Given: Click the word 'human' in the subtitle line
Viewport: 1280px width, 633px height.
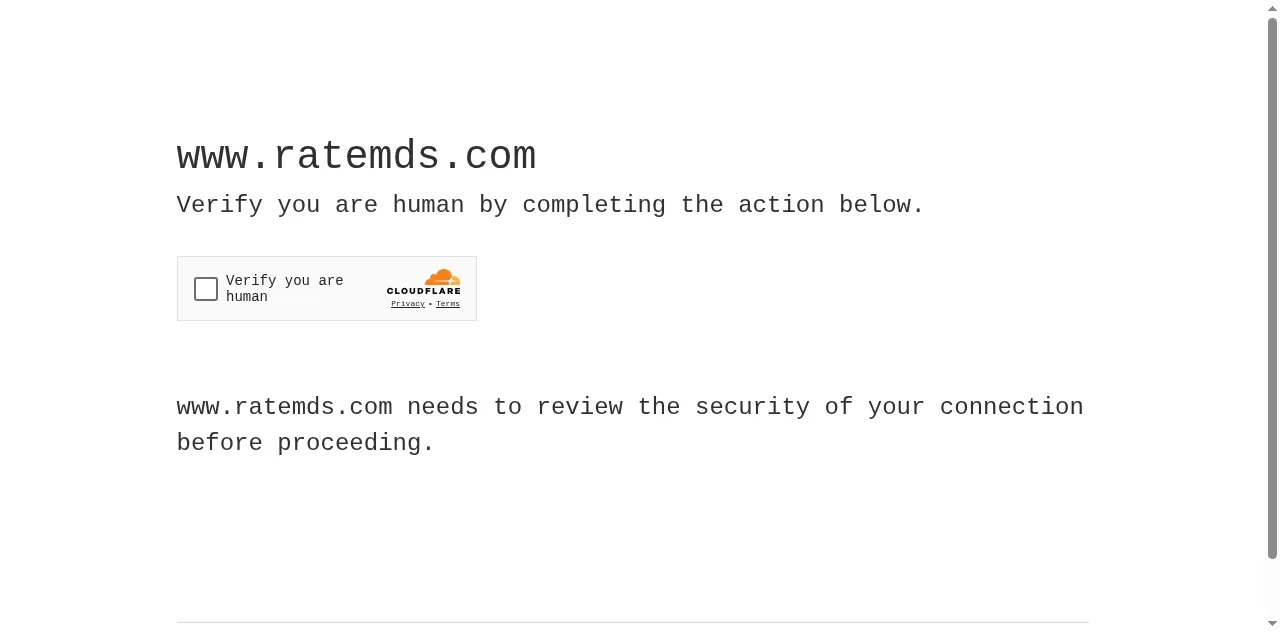Looking at the screenshot, I should click(428, 205).
